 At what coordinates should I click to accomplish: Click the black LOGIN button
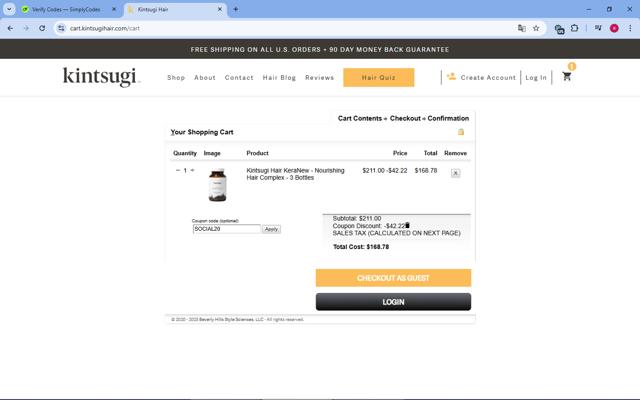(393, 302)
